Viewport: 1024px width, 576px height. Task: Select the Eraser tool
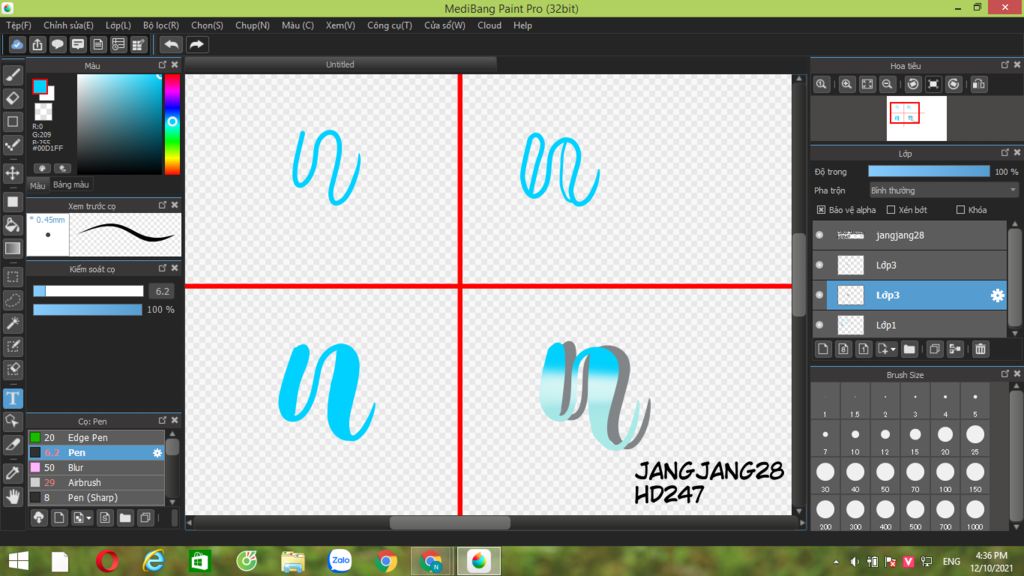click(12, 99)
